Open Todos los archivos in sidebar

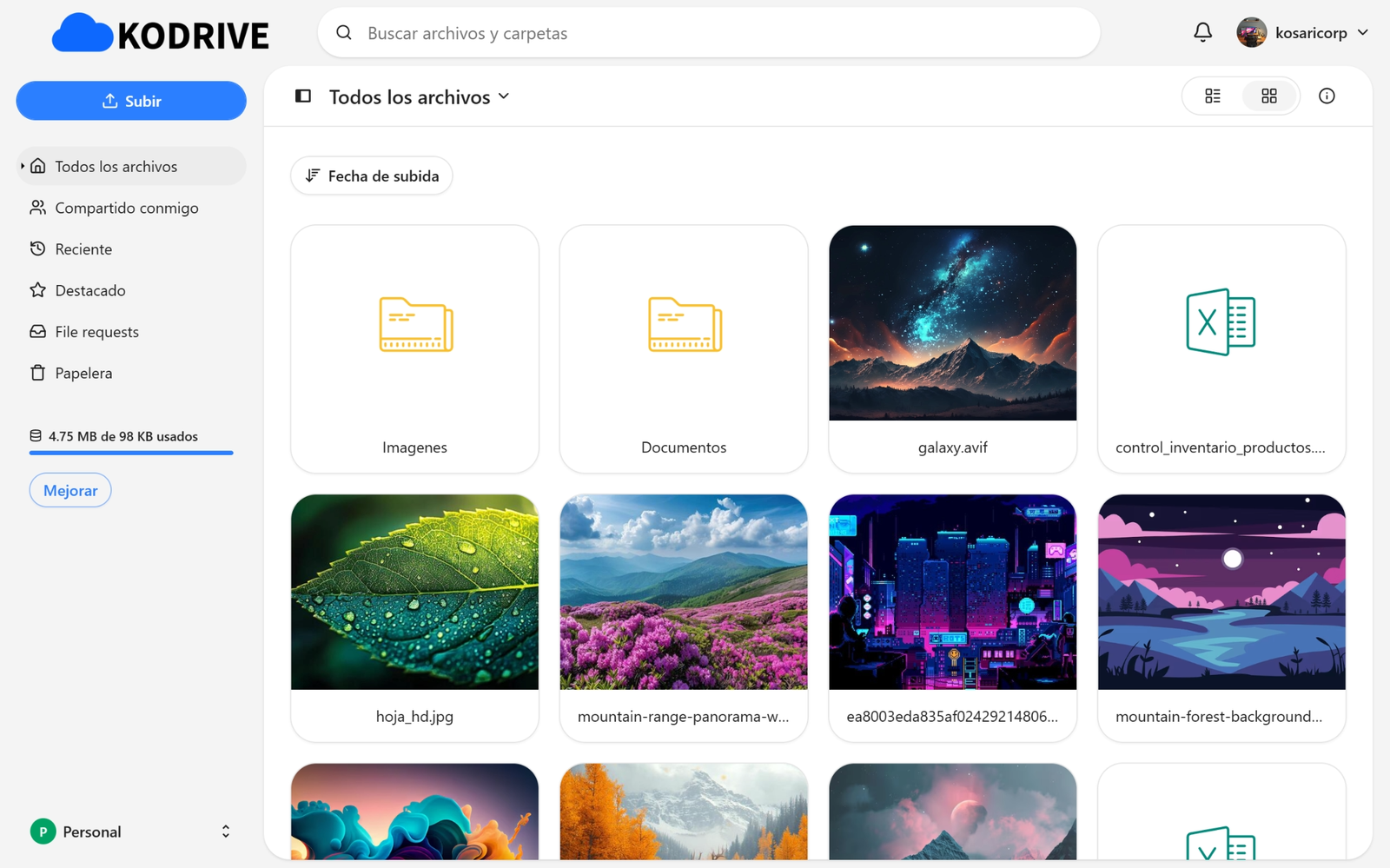pos(132,166)
